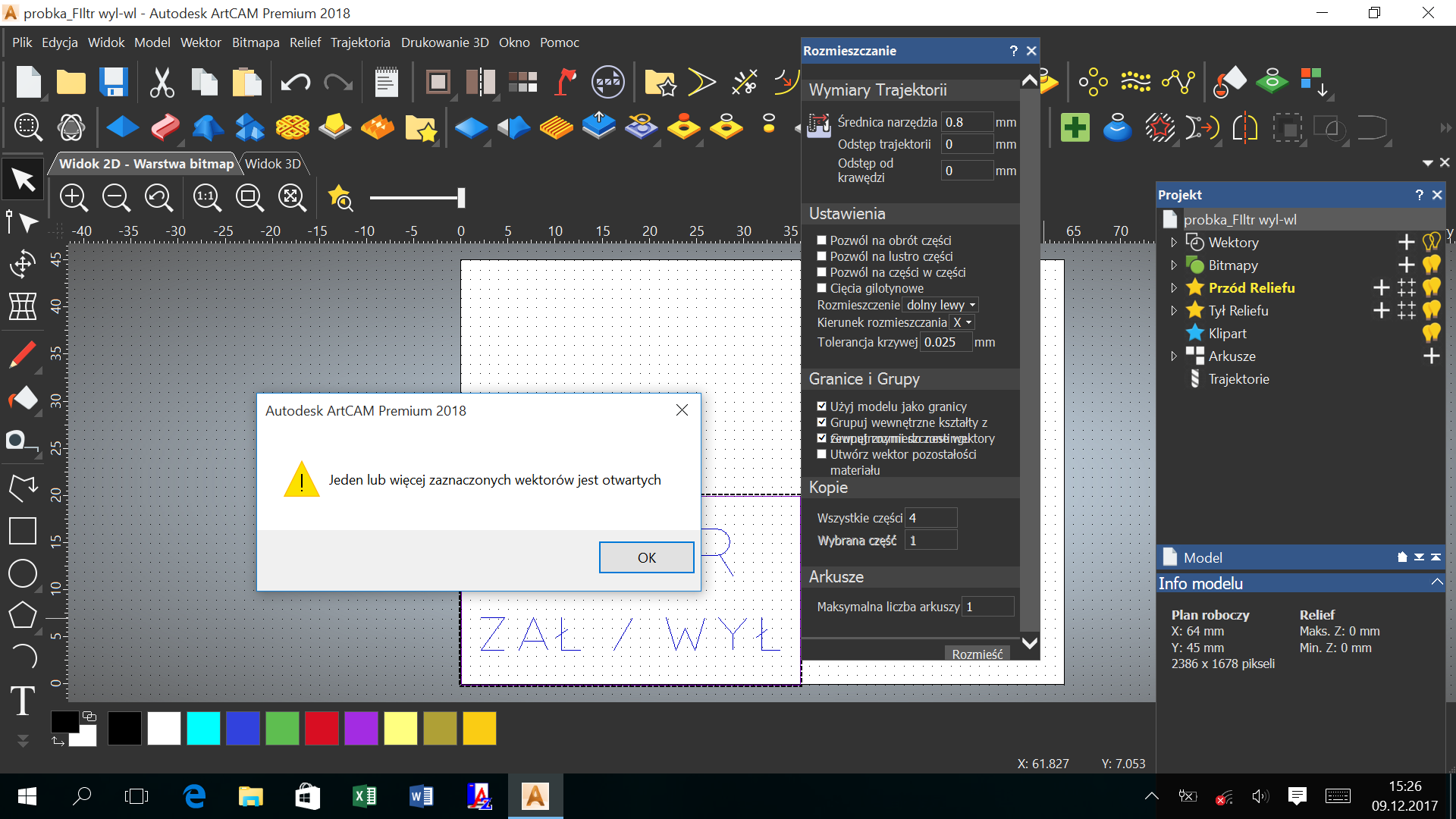Click the New Model file icon
This screenshot has height=819, width=1456.
coord(29,82)
